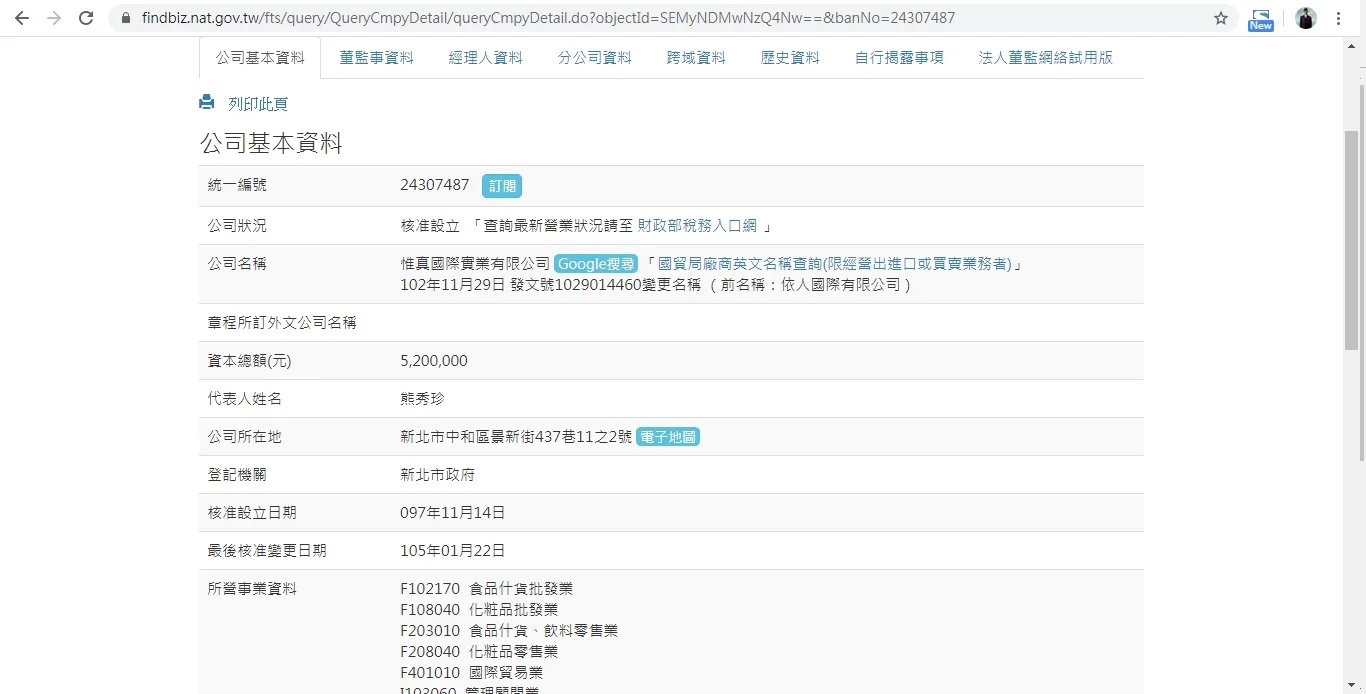Open Chrome three-dot menu
This screenshot has width=1366, height=694.
tap(1338, 18)
